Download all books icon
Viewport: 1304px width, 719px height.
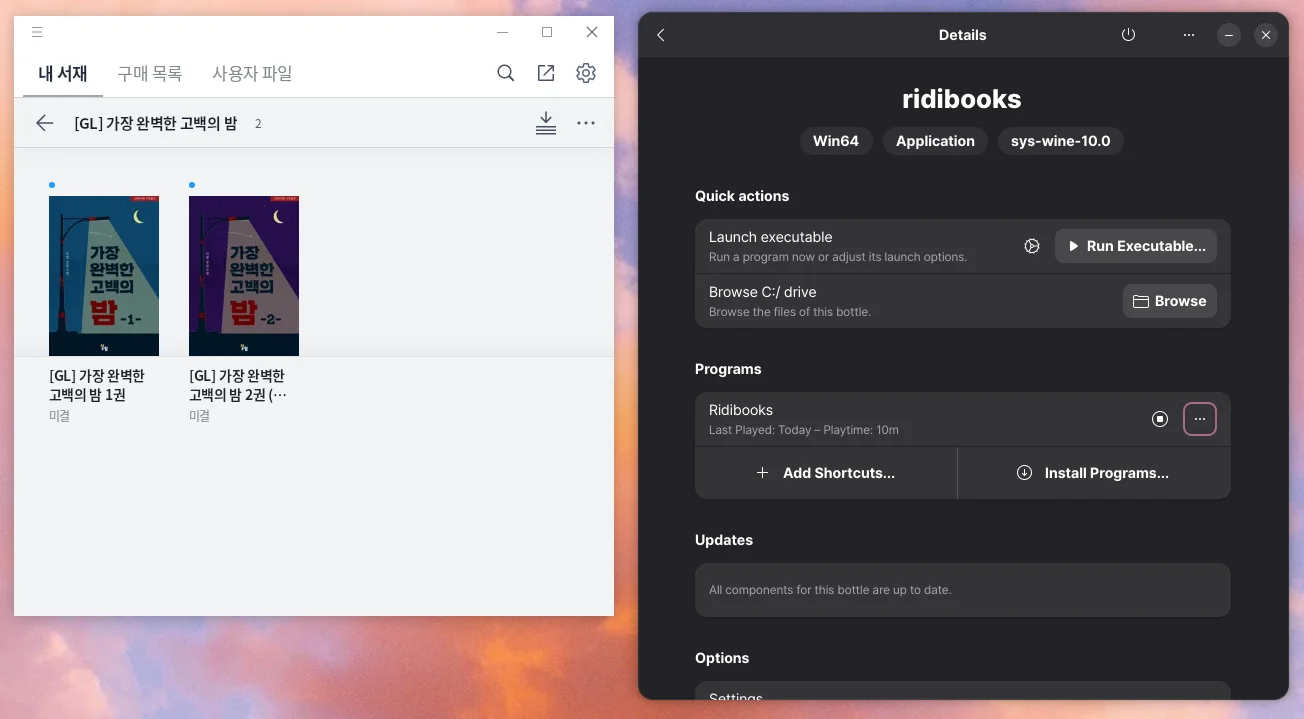[x=546, y=123]
